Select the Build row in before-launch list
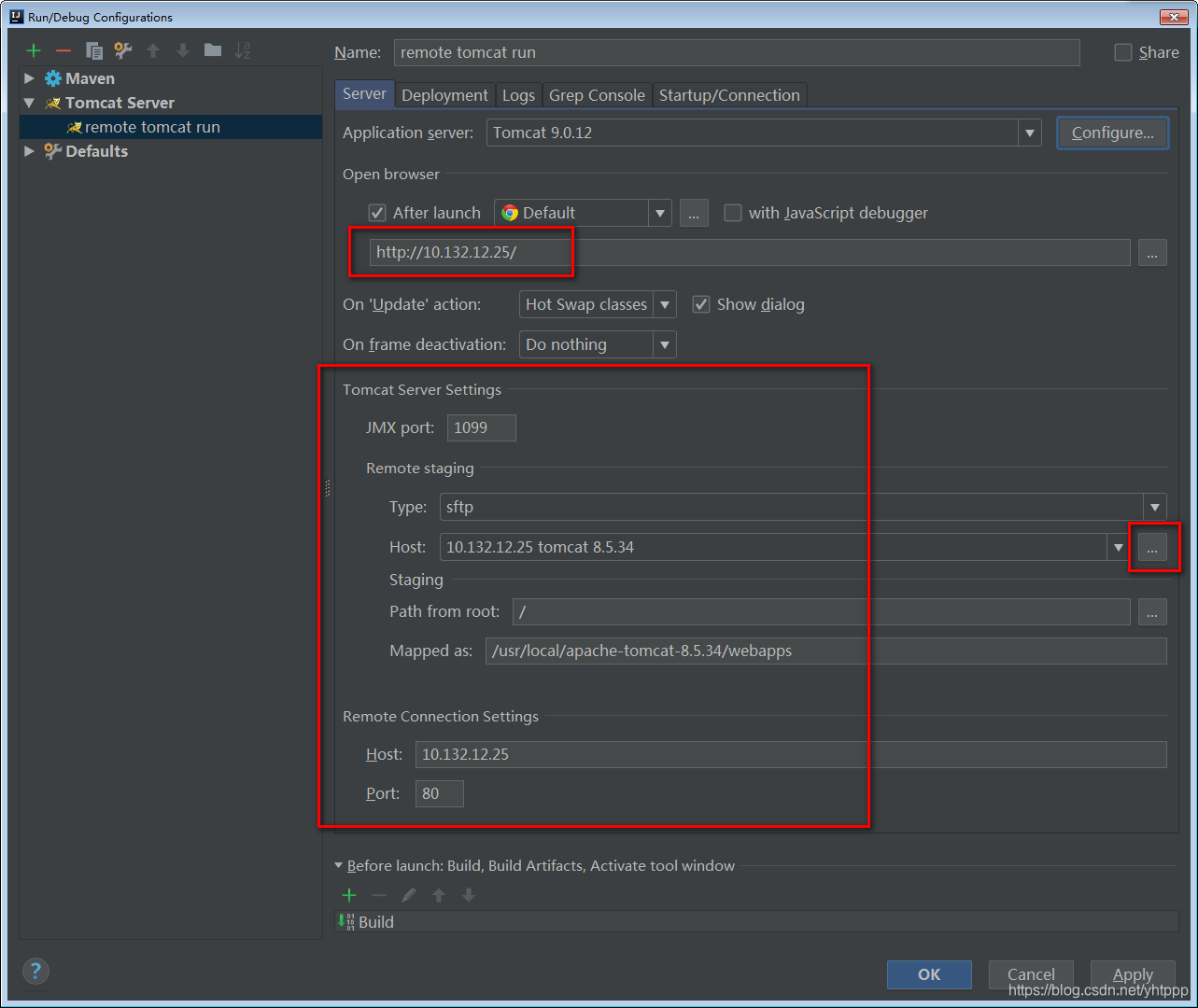Image resolution: width=1198 pixels, height=1008 pixels. [x=756, y=921]
